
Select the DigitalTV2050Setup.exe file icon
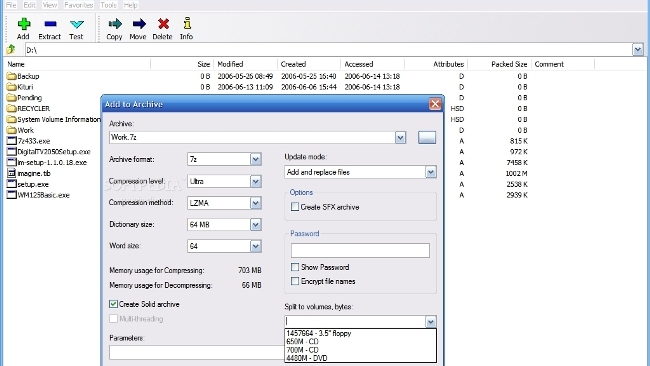click(12, 152)
